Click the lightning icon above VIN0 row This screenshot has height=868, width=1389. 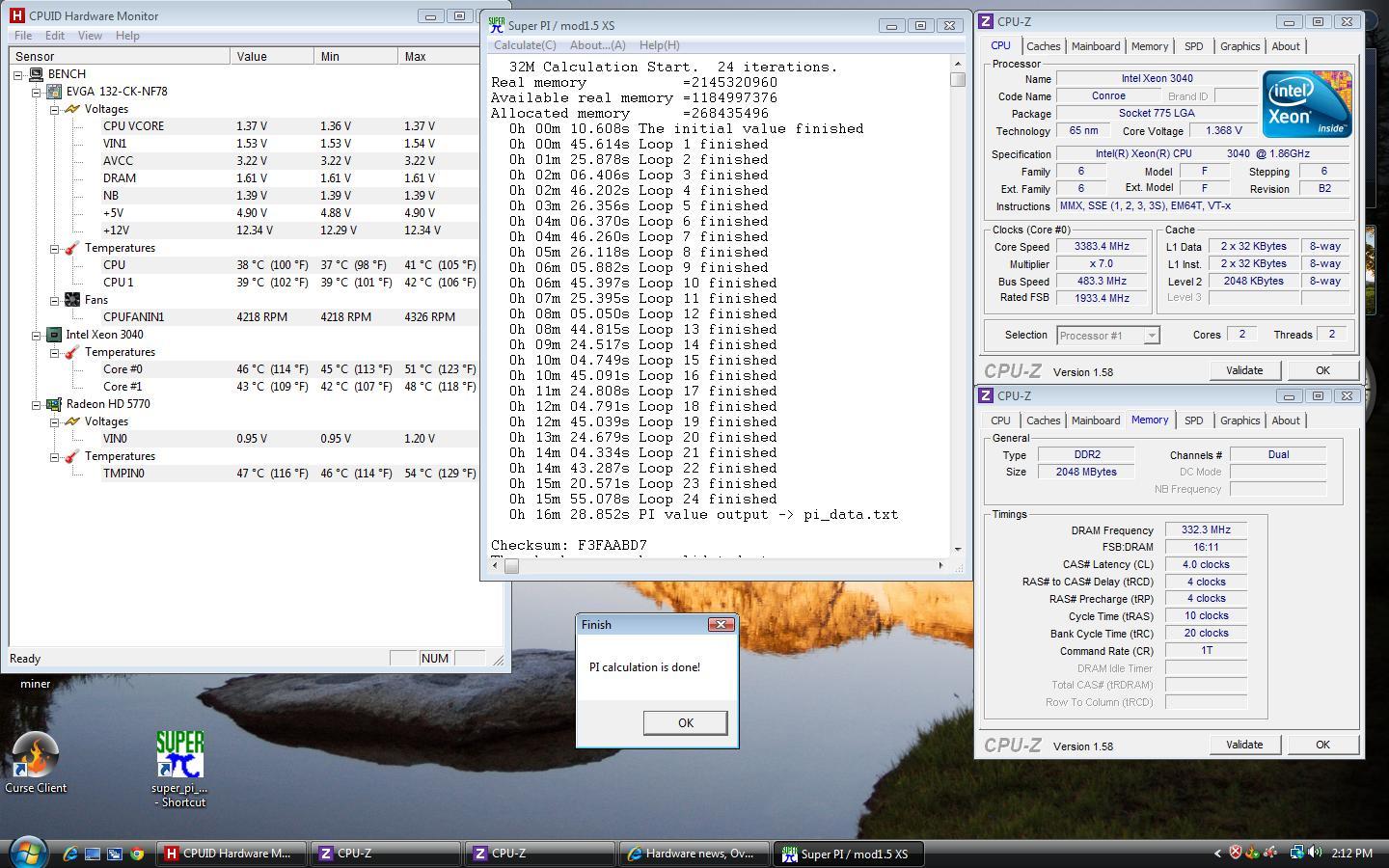pyautogui.click(x=72, y=421)
